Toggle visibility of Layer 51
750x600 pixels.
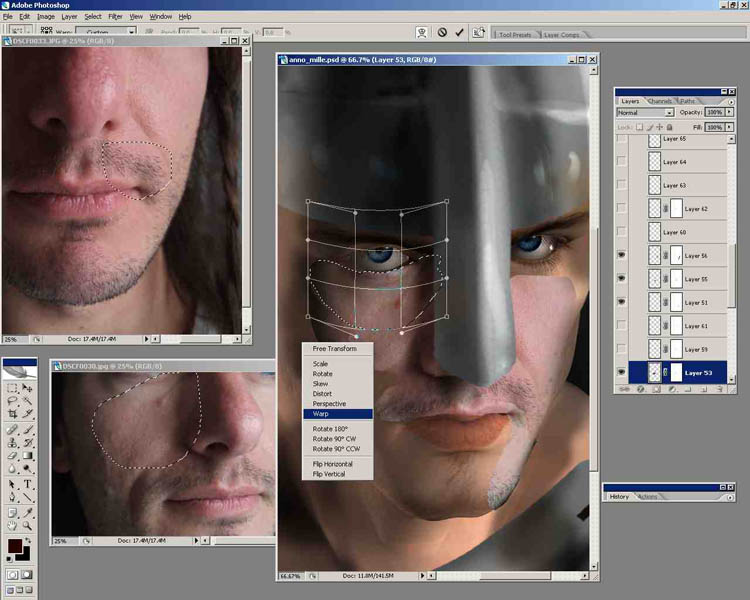pyautogui.click(x=622, y=302)
